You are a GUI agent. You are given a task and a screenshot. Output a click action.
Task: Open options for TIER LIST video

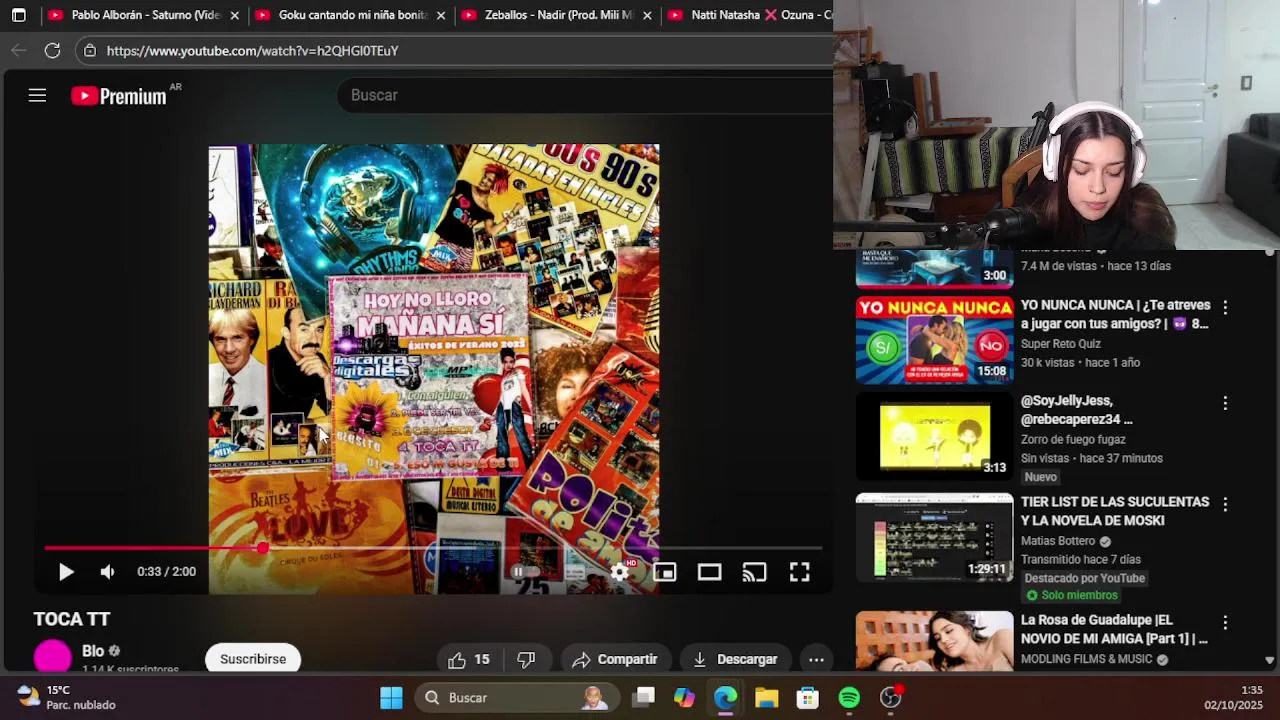[x=1225, y=504]
